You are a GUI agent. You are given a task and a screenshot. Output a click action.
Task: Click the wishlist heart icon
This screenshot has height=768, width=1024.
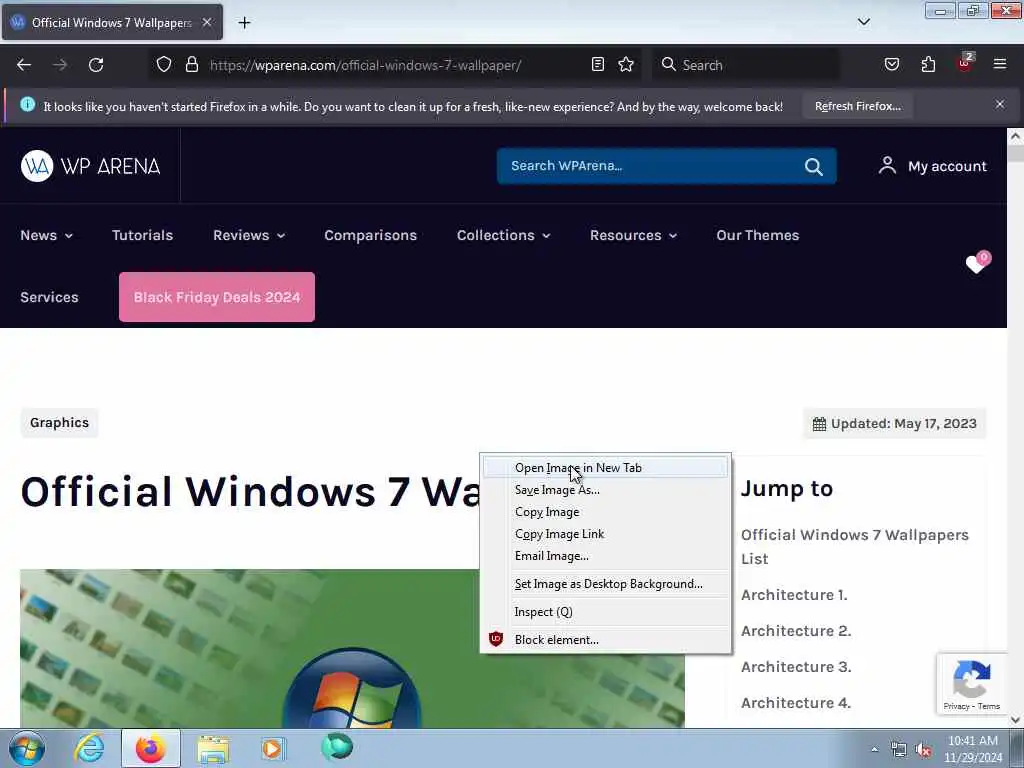click(978, 263)
